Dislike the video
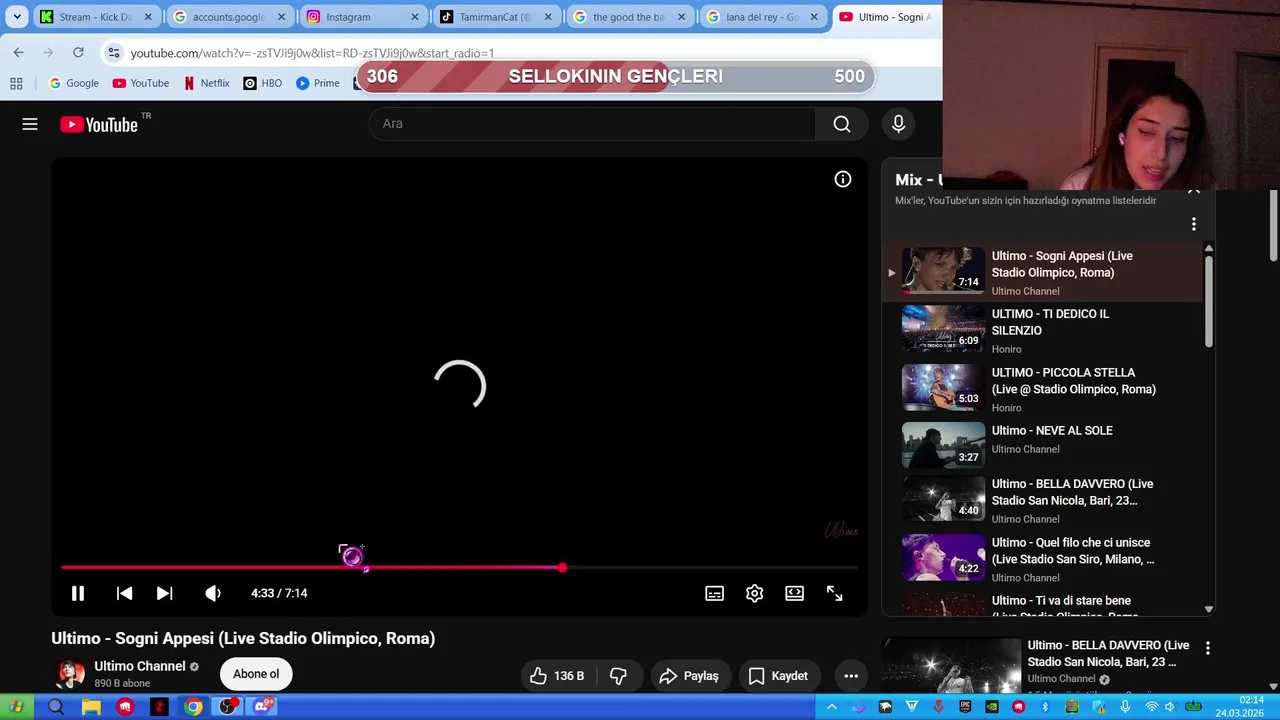The width and height of the screenshot is (1280, 720). [618, 676]
